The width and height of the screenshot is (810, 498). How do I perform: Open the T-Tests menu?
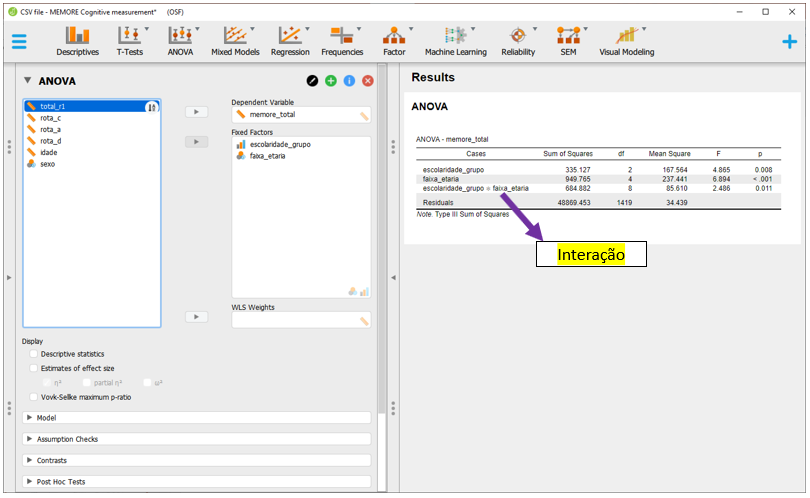(x=128, y=41)
